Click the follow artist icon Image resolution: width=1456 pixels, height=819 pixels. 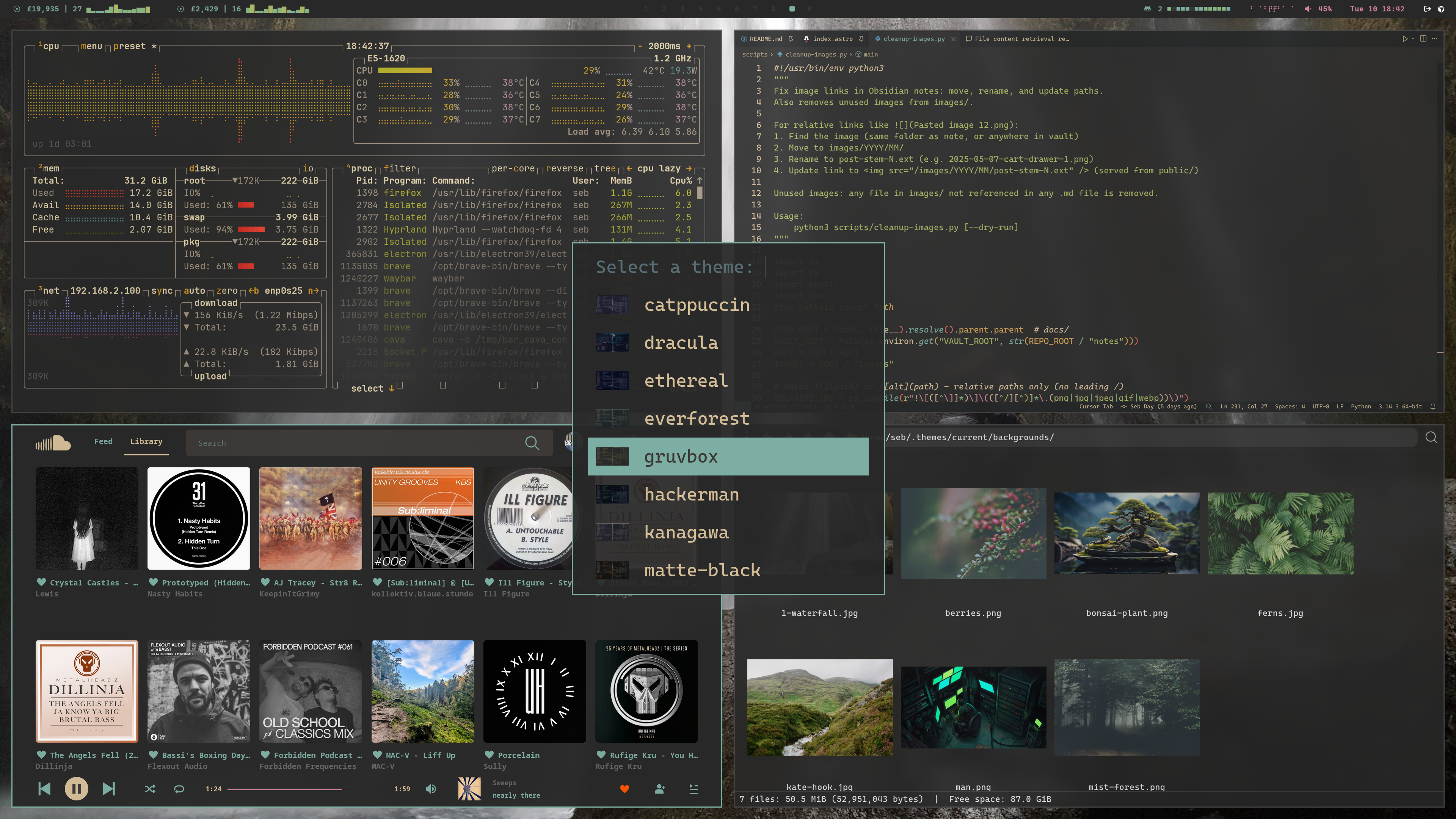tap(660, 789)
